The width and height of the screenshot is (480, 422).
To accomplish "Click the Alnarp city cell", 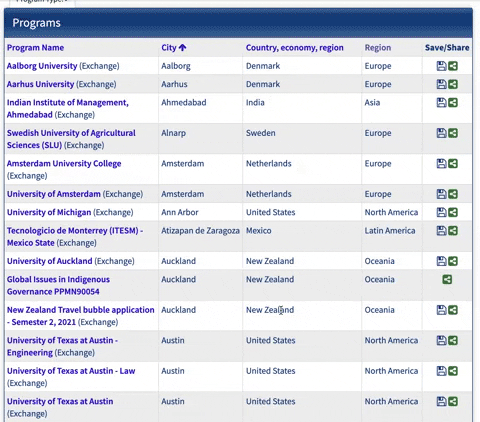I will point(174,133).
